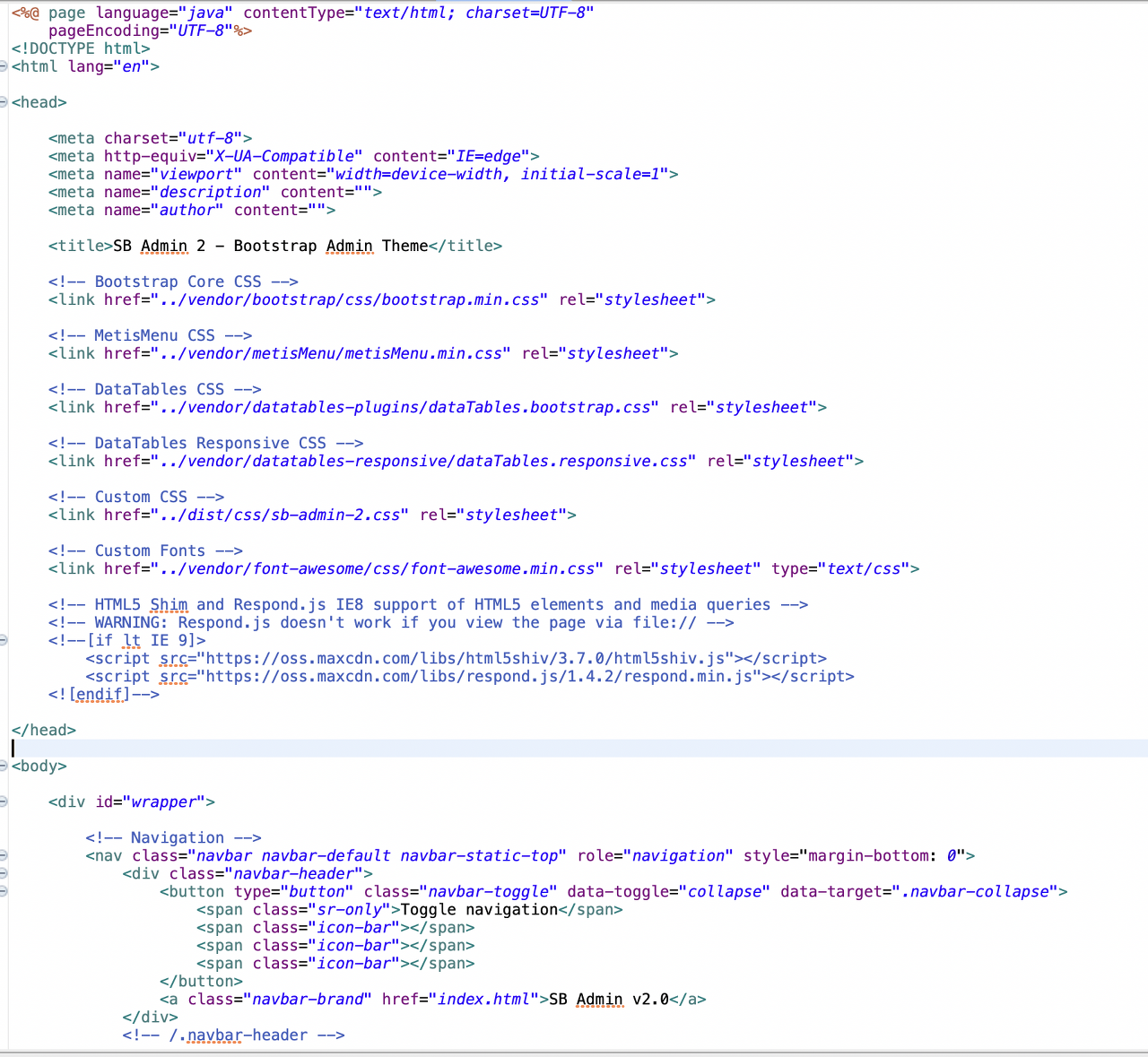Collapse the nav navbar-default fold marker
This screenshot has height=1057, width=1148.
4,855
